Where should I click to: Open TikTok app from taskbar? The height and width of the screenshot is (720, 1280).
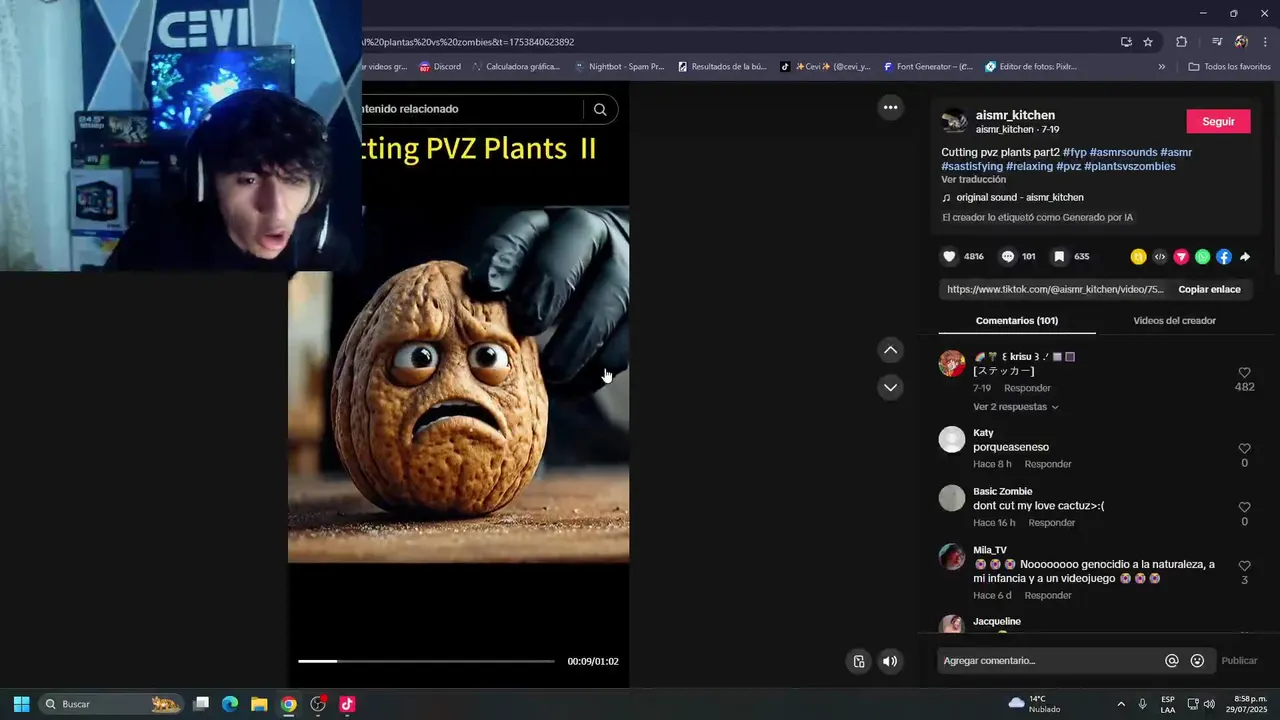tap(347, 704)
